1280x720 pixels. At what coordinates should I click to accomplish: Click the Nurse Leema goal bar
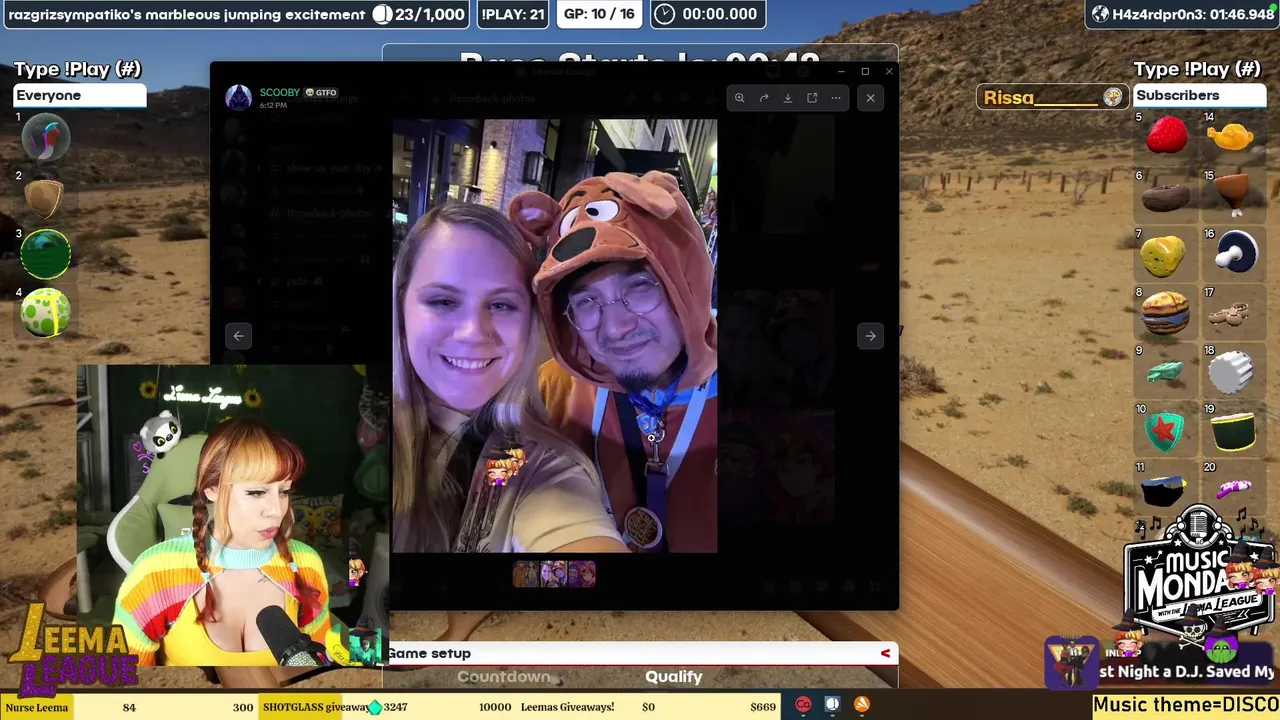(129, 707)
